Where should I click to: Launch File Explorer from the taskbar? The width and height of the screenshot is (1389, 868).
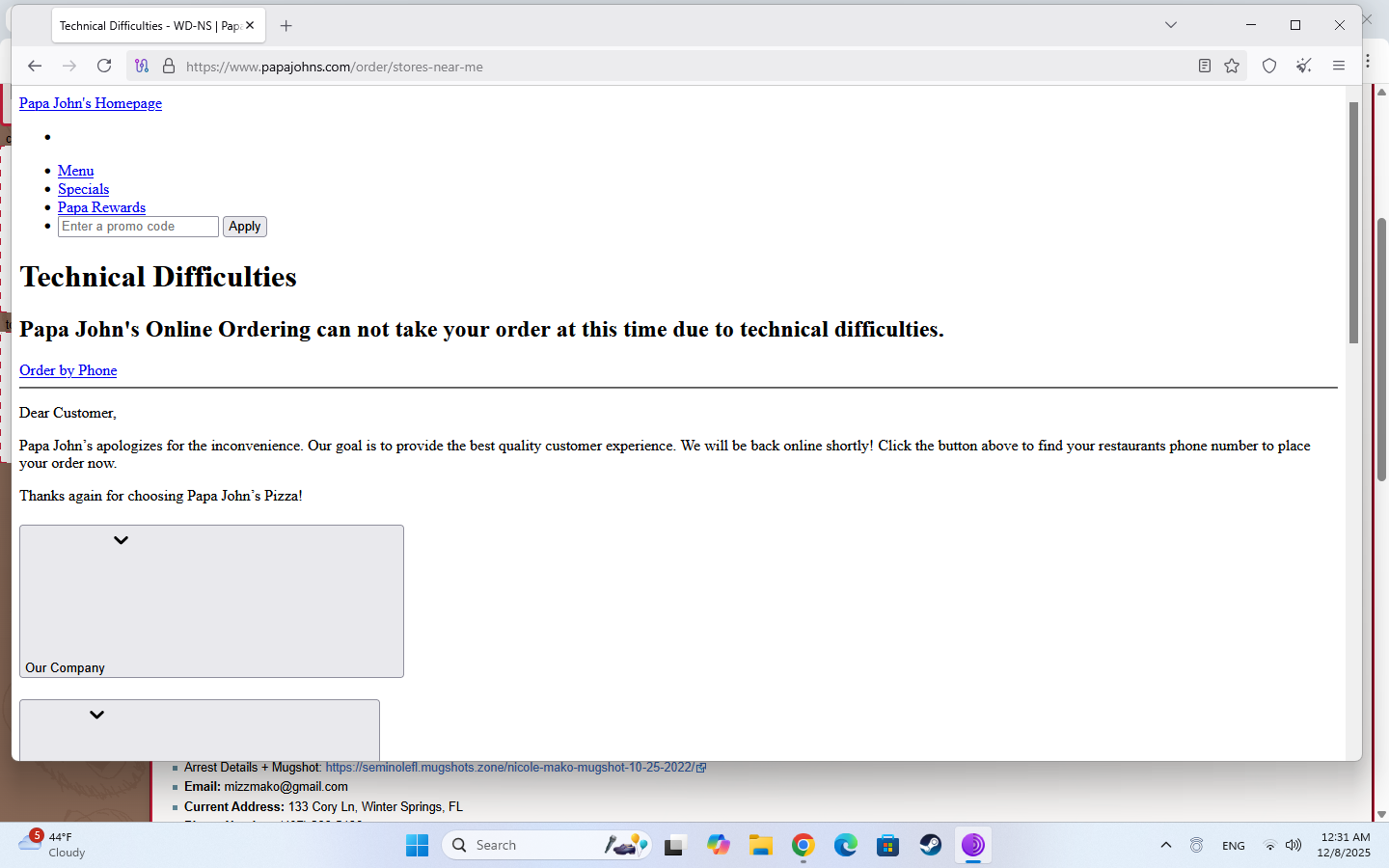pyautogui.click(x=761, y=846)
